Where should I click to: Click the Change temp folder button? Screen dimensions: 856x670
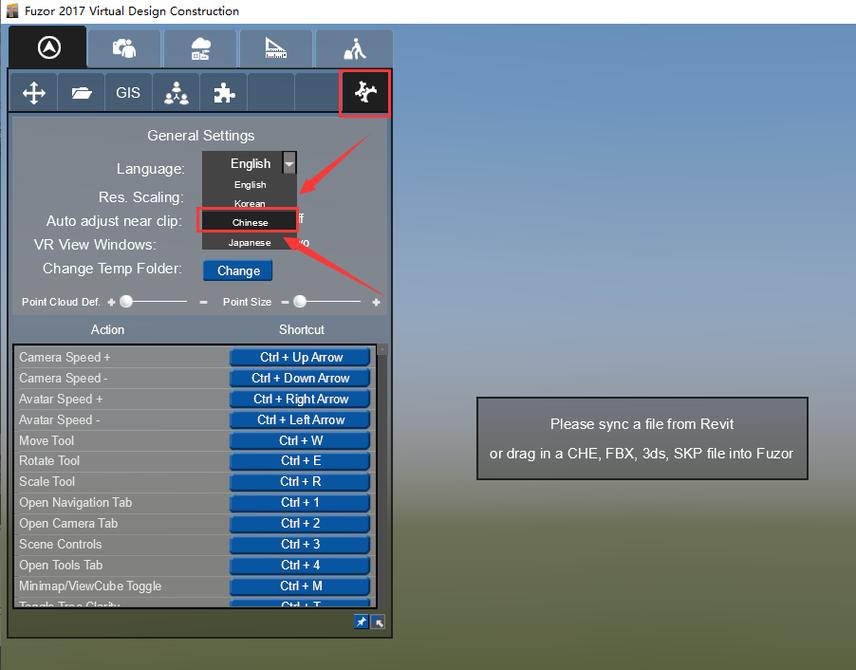pos(238,271)
